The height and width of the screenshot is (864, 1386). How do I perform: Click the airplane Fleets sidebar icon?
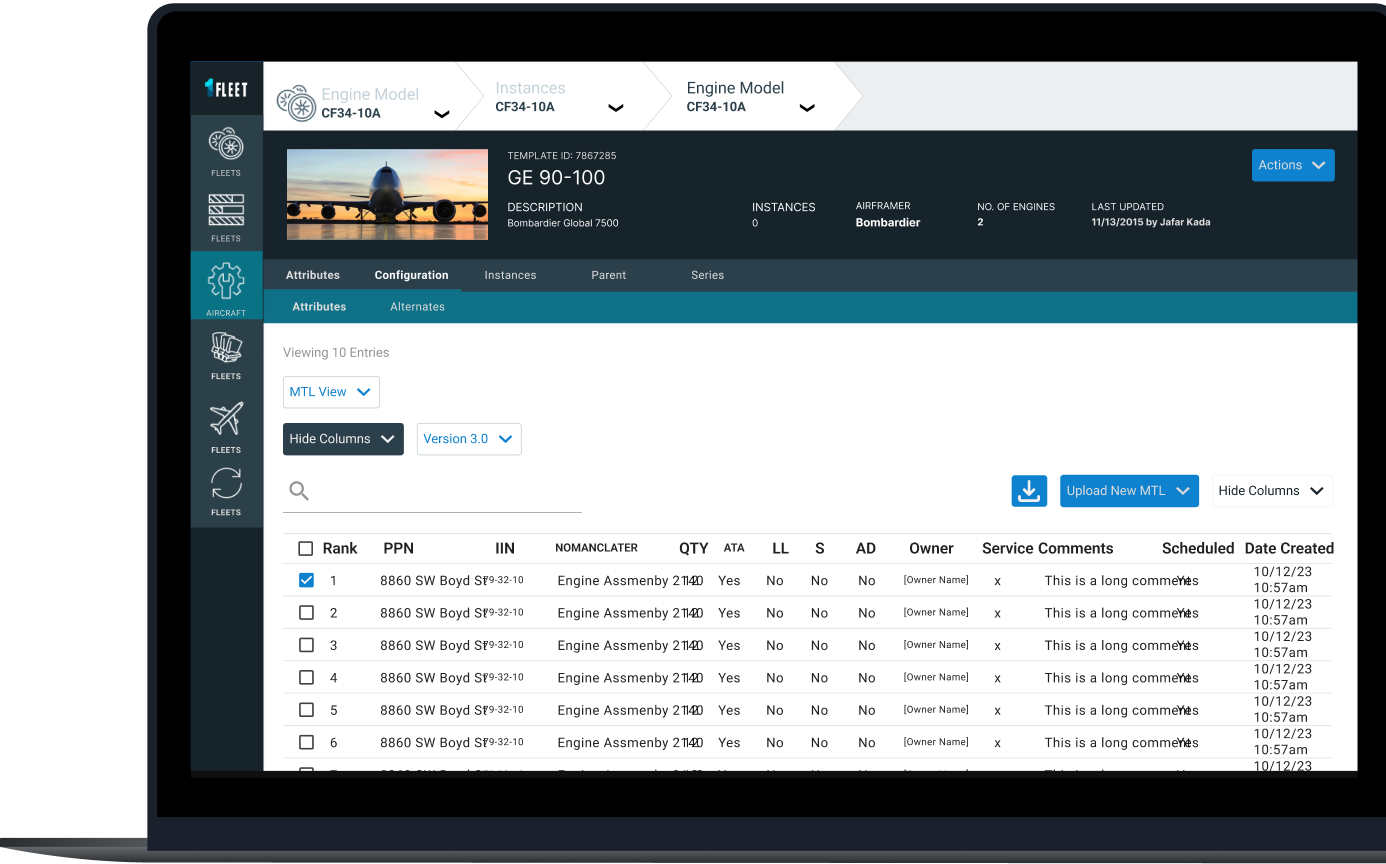coord(226,420)
